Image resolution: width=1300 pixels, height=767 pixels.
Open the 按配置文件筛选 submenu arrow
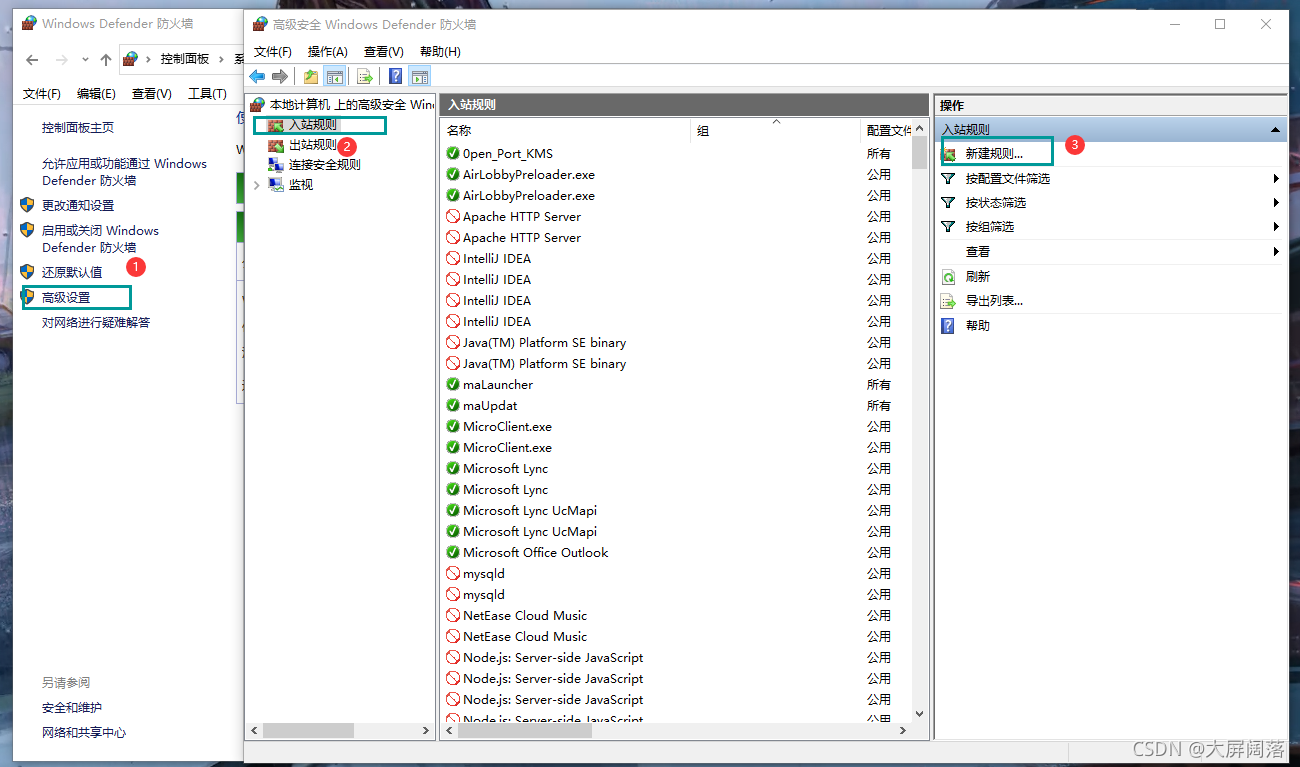[x=1277, y=178]
